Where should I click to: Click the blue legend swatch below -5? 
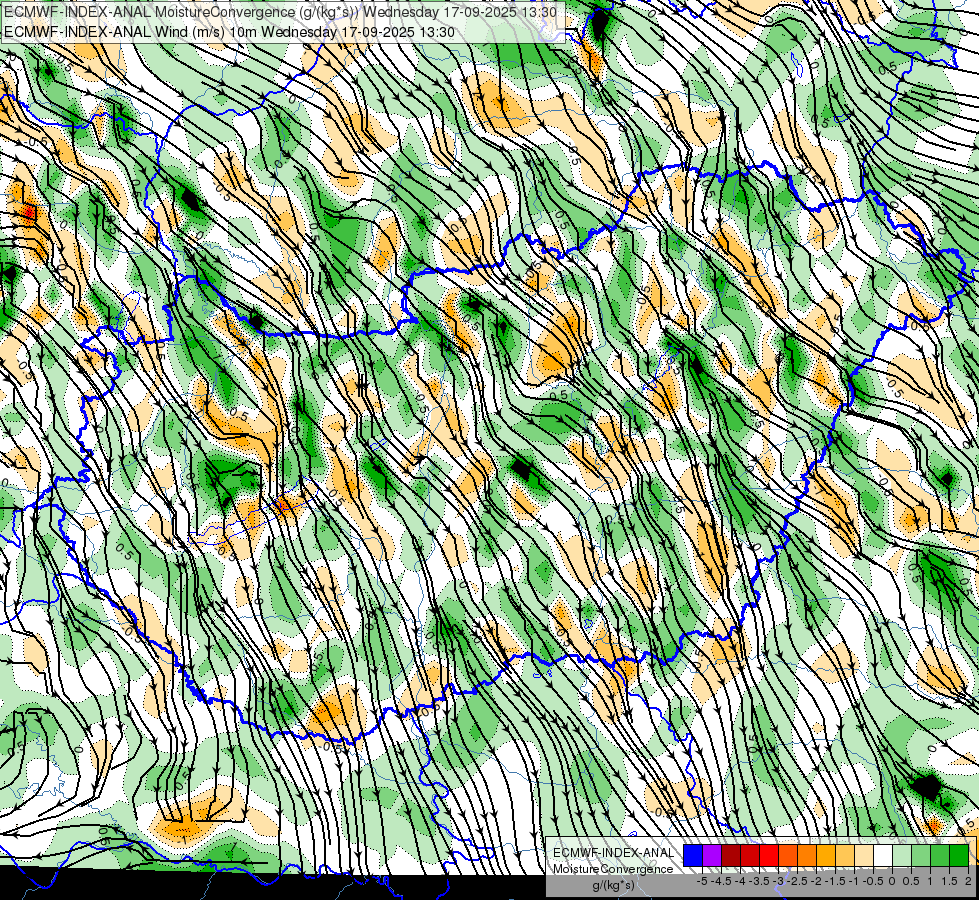[x=693, y=856]
